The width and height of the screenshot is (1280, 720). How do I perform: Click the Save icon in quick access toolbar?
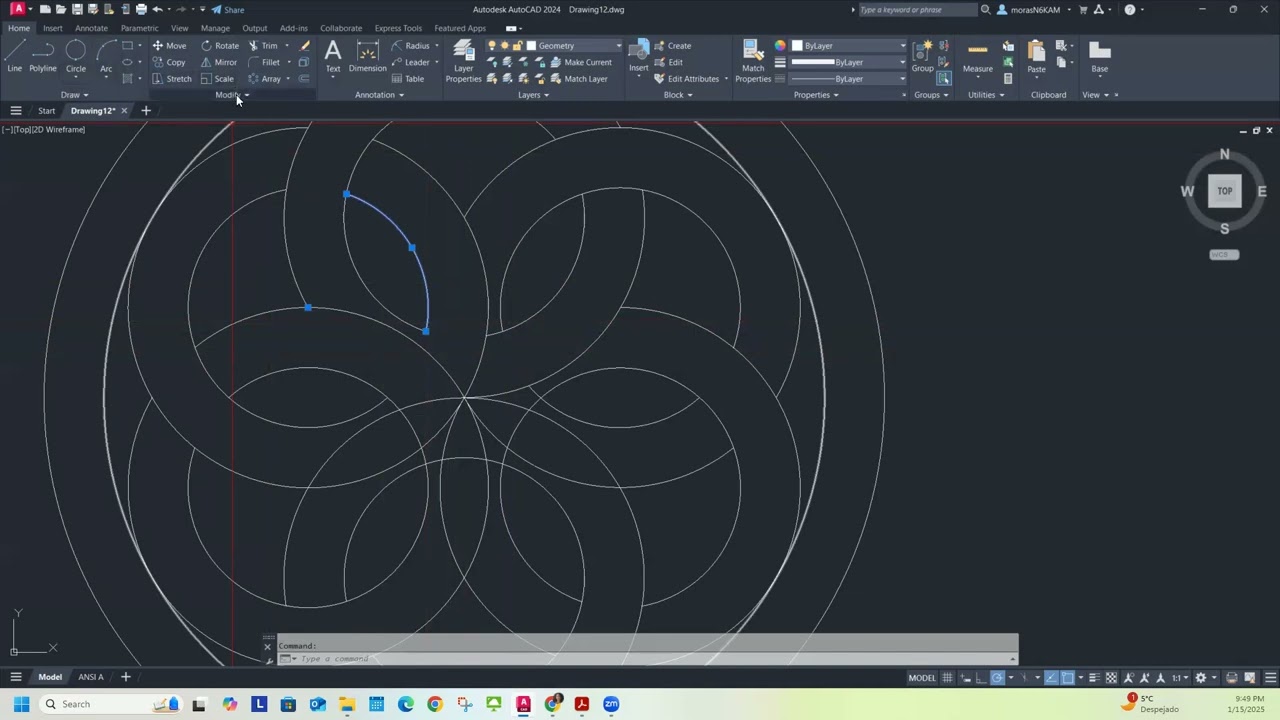click(x=77, y=9)
